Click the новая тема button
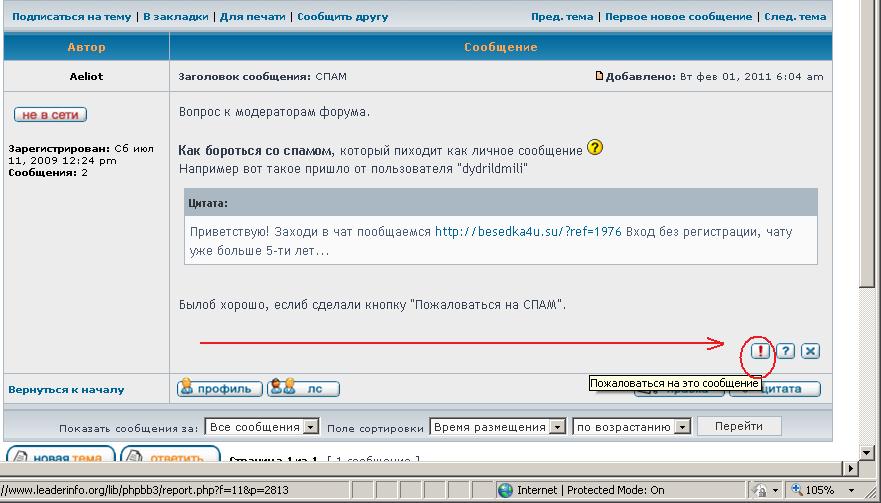The height and width of the screenshot is (503, 881). point(60,454)
